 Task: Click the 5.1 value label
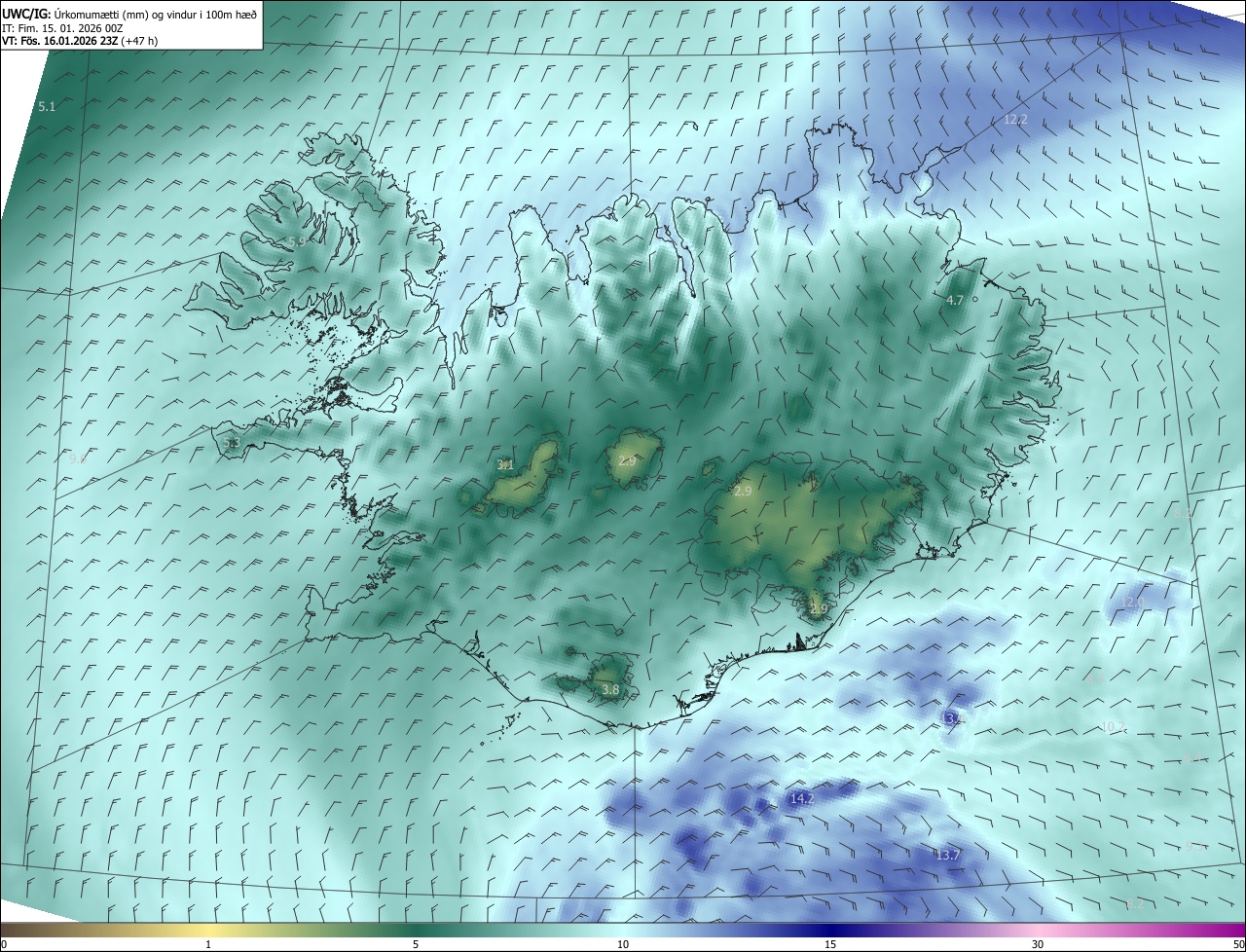(x=47, y=105)
